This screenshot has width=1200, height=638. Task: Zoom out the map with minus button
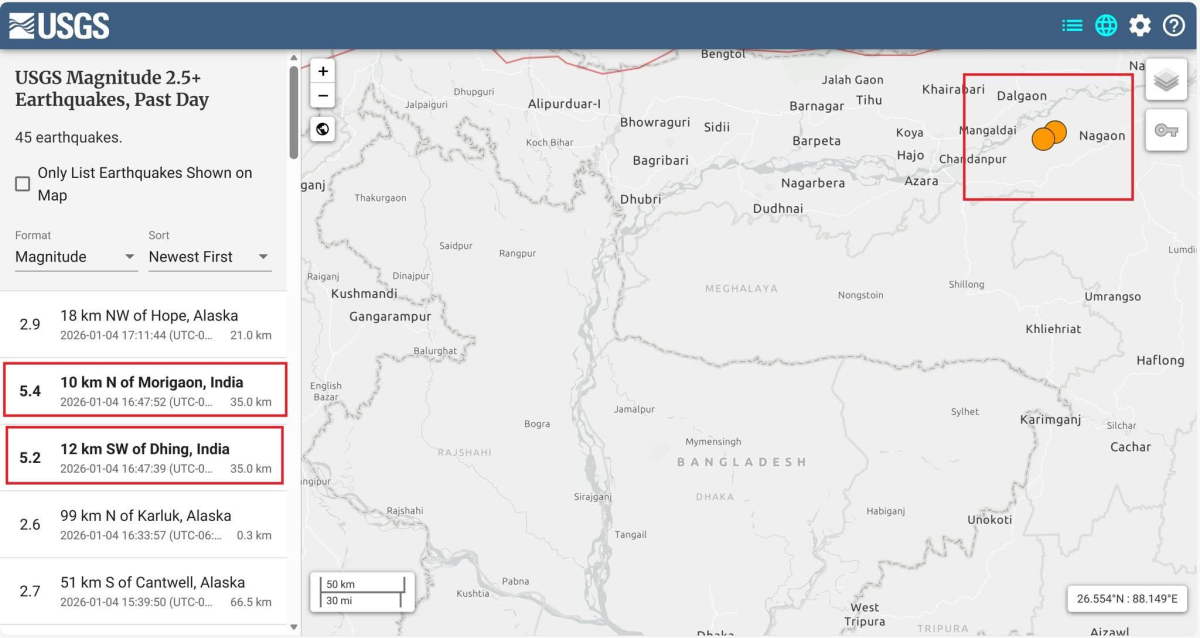click(322, 97)
